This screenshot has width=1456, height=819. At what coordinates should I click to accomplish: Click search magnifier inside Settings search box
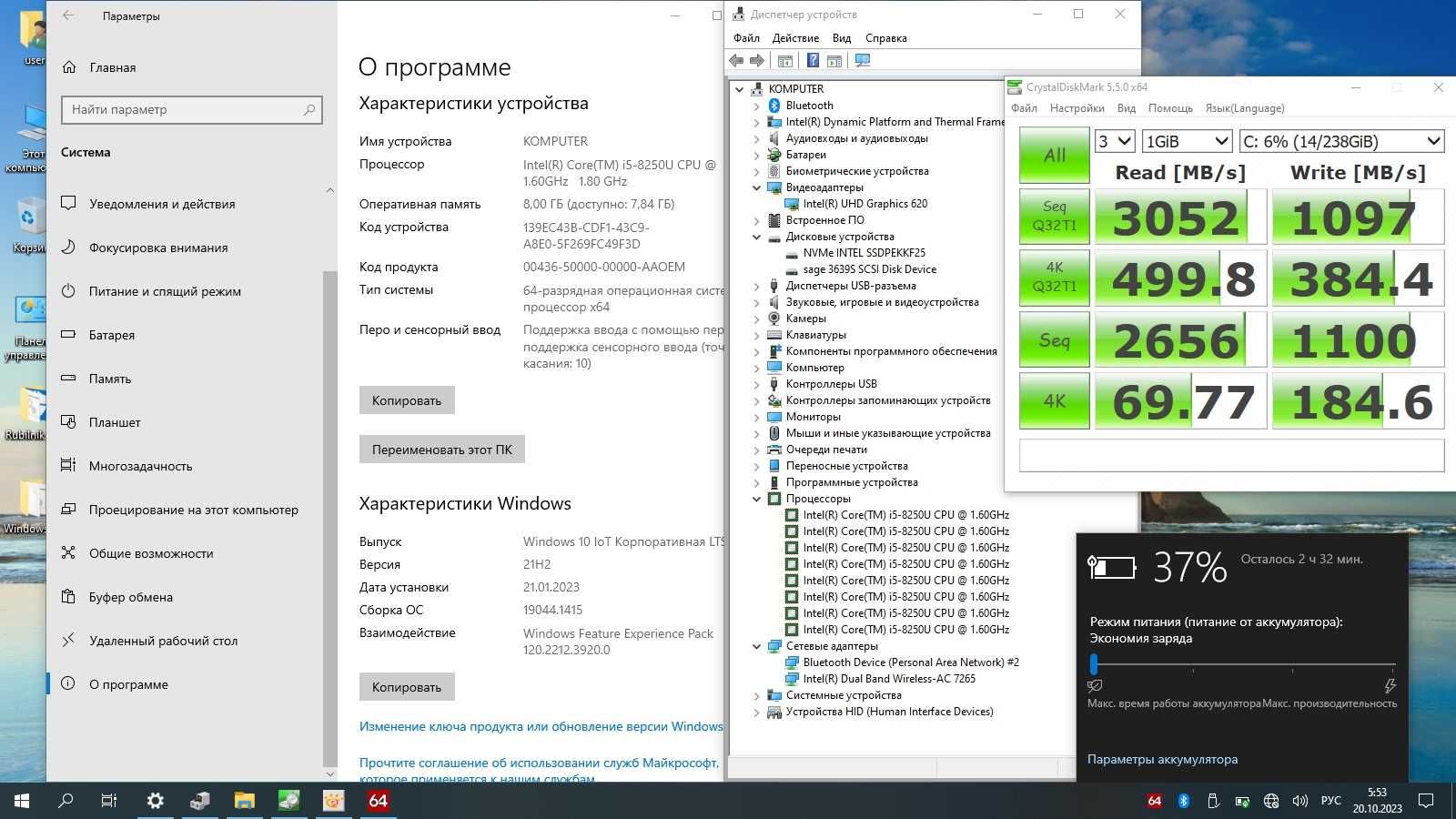click(x=309, y=109)
